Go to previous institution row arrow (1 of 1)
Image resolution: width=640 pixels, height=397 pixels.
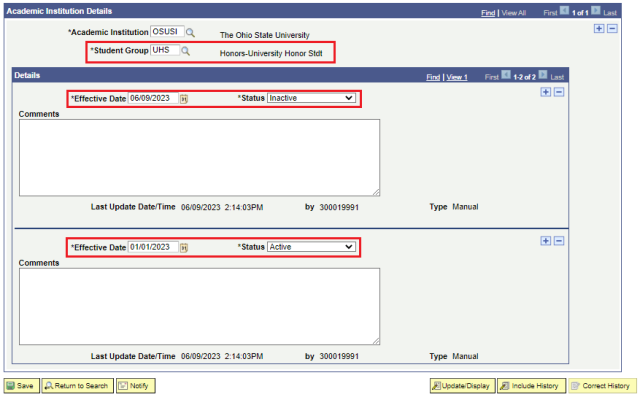[x=564, y=11]
